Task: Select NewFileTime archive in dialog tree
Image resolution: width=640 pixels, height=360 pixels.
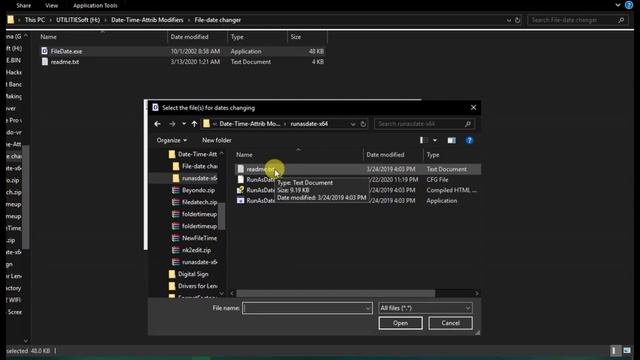Action: click(x=200, y=238)
